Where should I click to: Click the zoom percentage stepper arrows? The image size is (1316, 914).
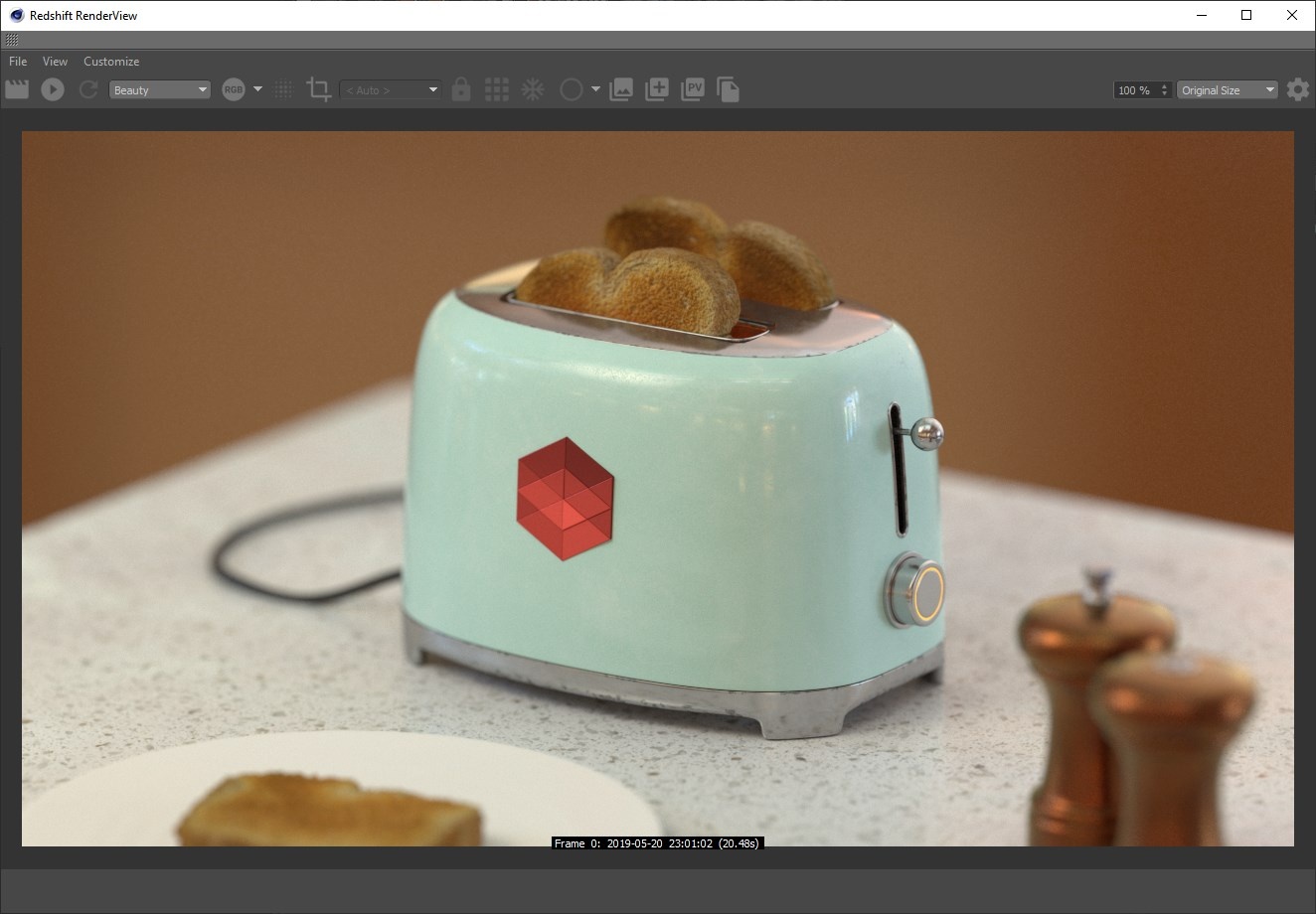click(x=1165, y=89)
